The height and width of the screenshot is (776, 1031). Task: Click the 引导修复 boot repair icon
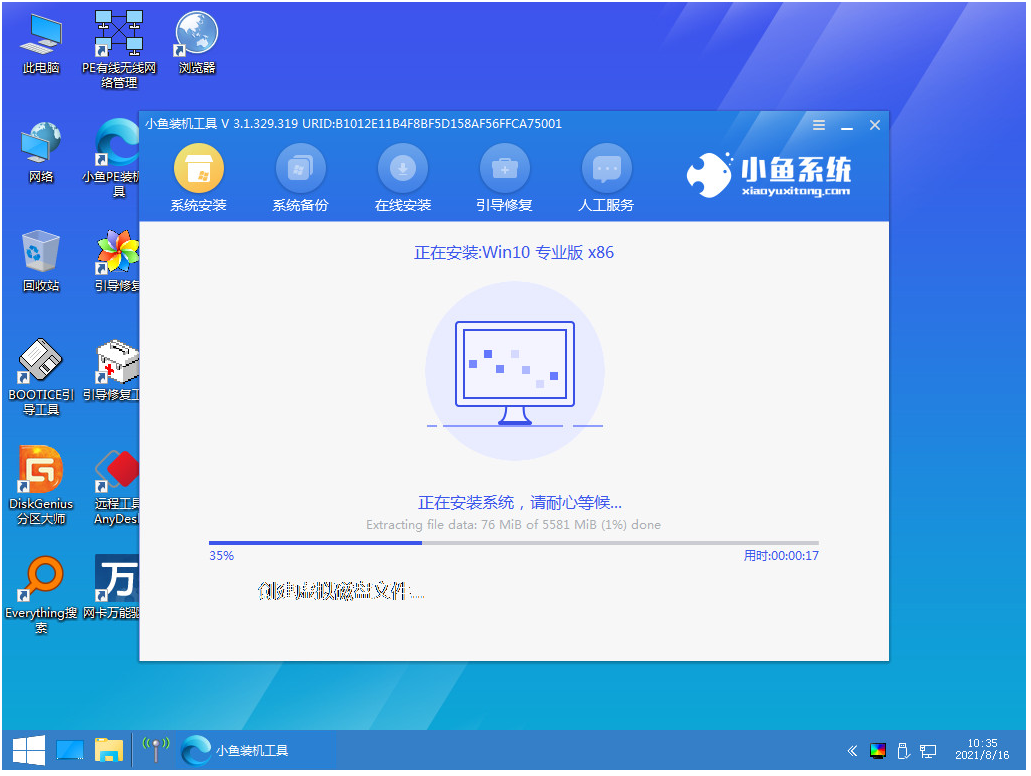(504, 169)
